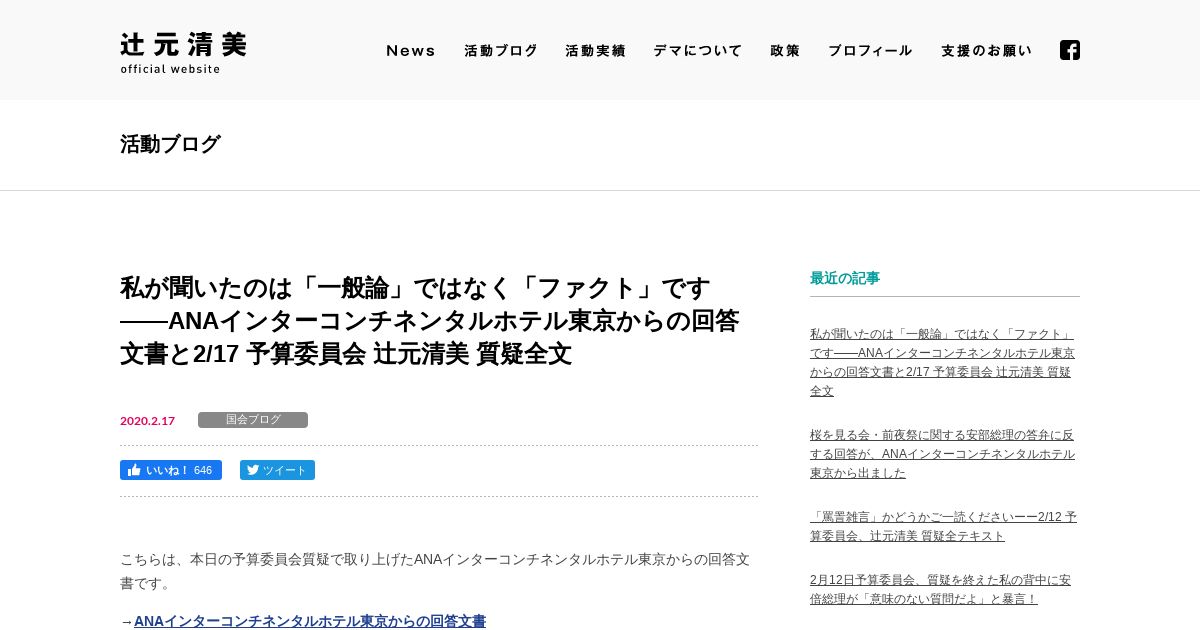Screen dimensions: 1200x630
Task: Open the Facebook icon in header
Action: tap(1070, 50)
